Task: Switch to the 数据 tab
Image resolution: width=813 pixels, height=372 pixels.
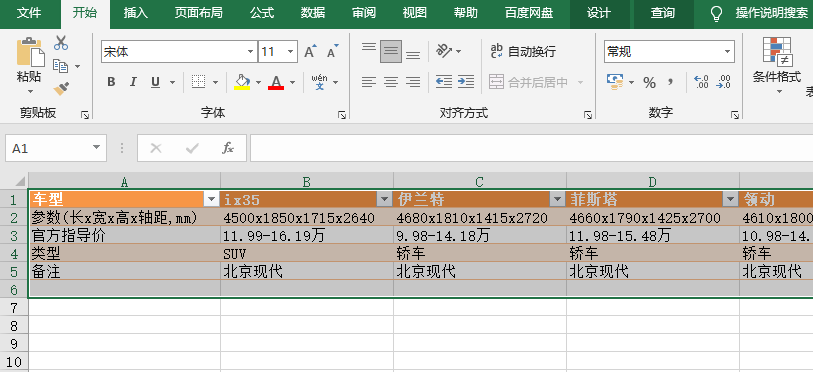Action: click(x=313, y=13)
